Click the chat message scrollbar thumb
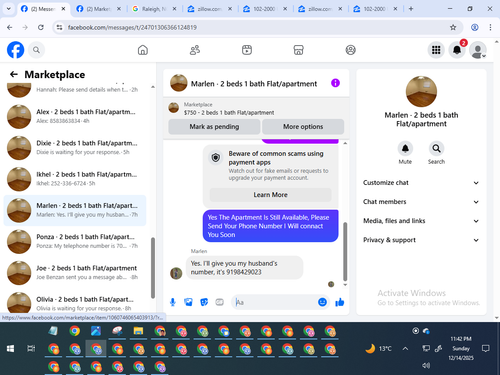 (345, 251)
